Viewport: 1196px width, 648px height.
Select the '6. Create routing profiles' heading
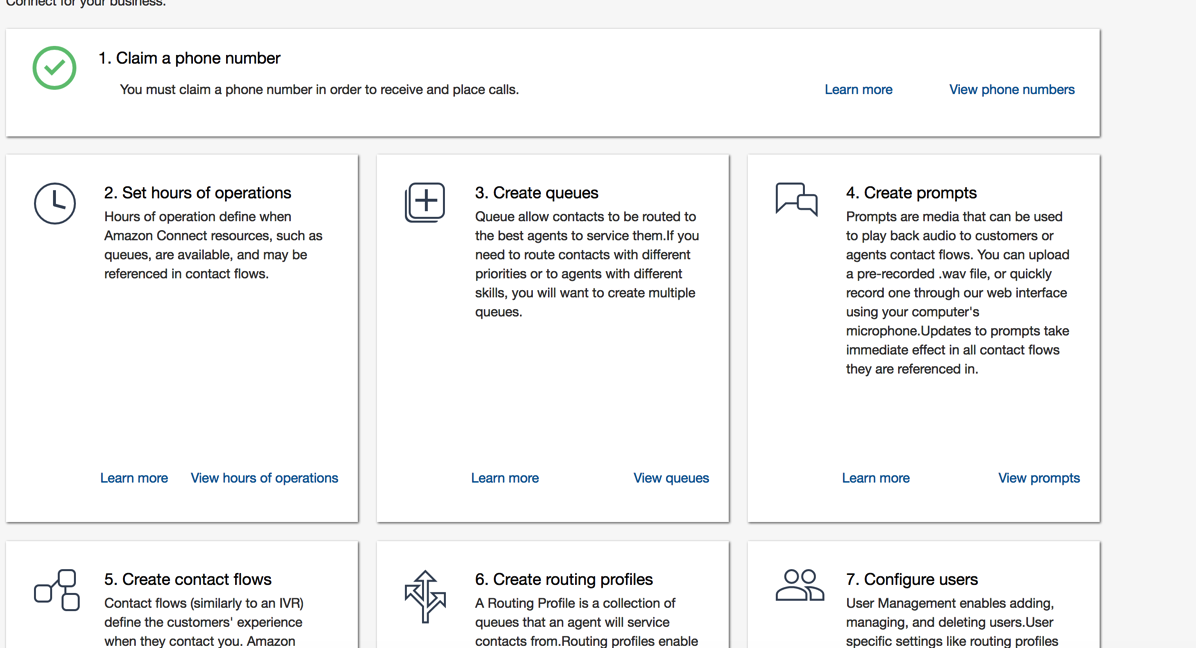click(x=563, y=579)
